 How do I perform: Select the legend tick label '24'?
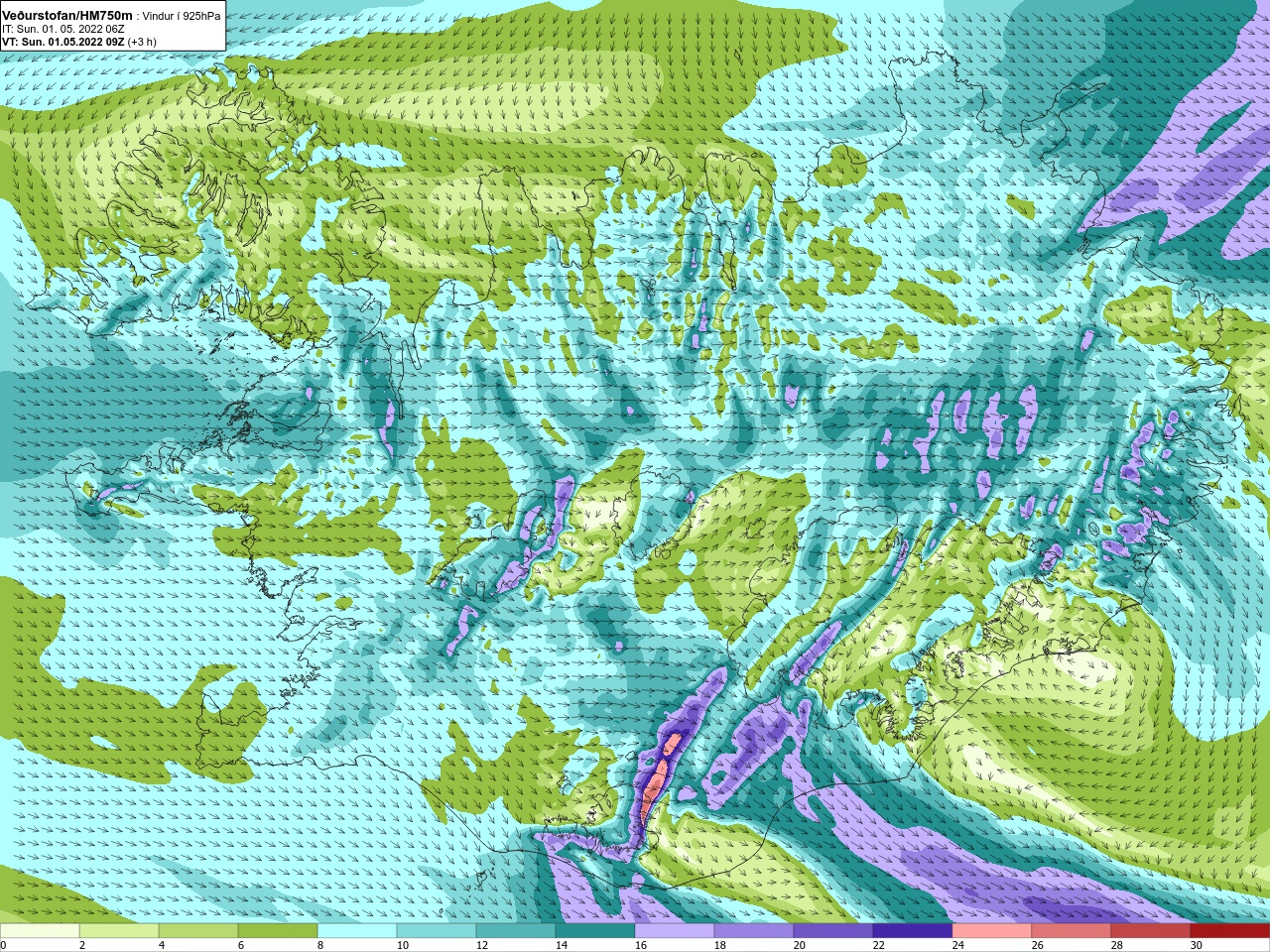(x=957, y=945)
